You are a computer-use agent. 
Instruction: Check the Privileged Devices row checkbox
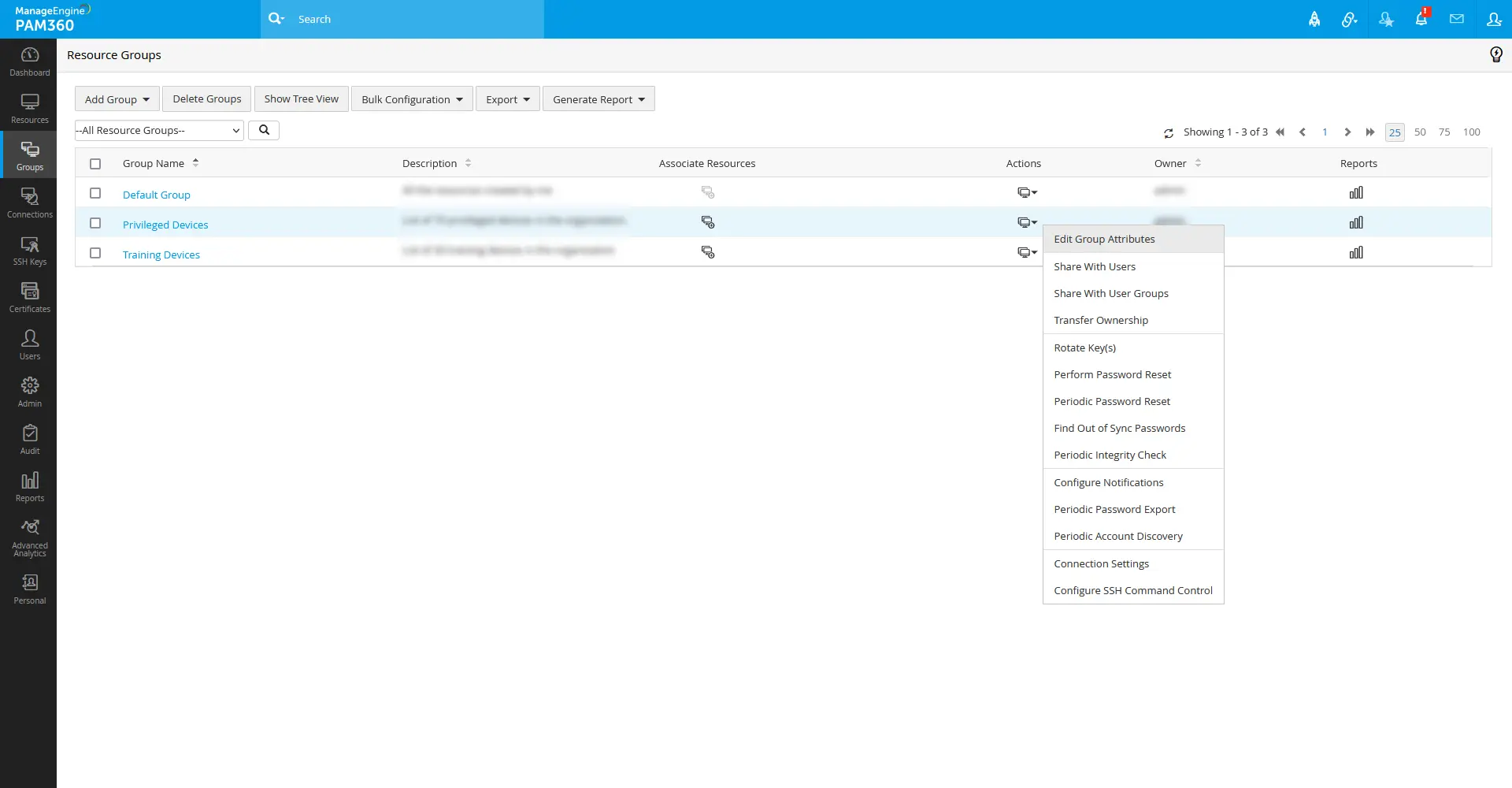(95, 224)
